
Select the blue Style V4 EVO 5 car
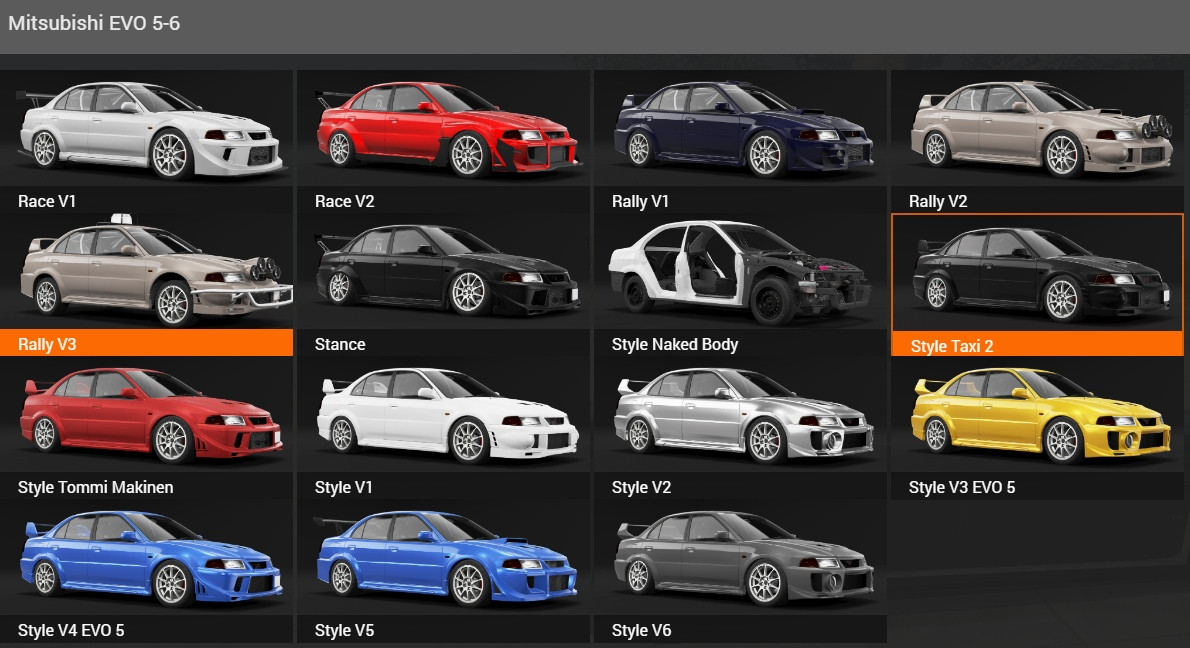[x=146, y=558]
